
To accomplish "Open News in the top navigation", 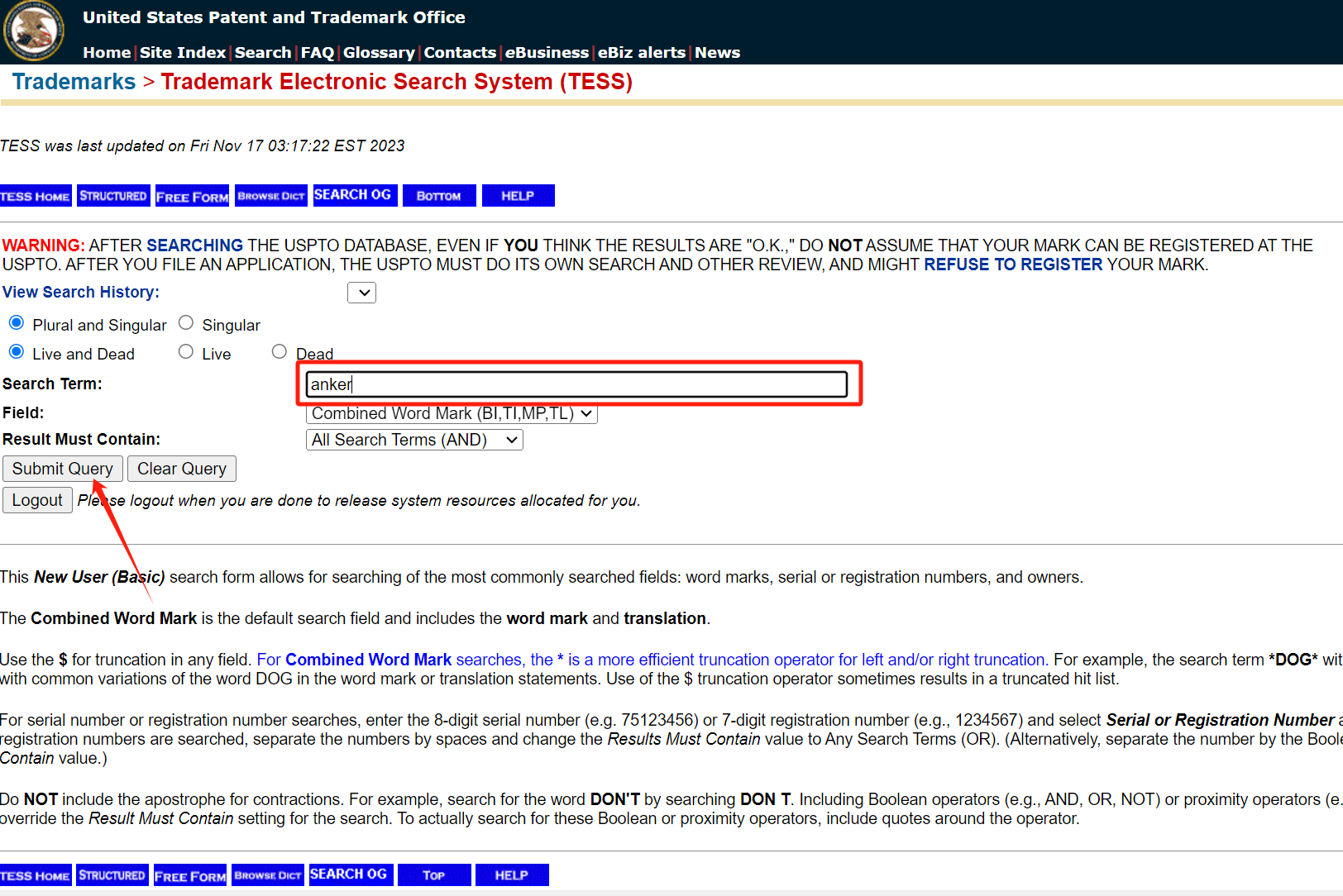I will point(717,52).
